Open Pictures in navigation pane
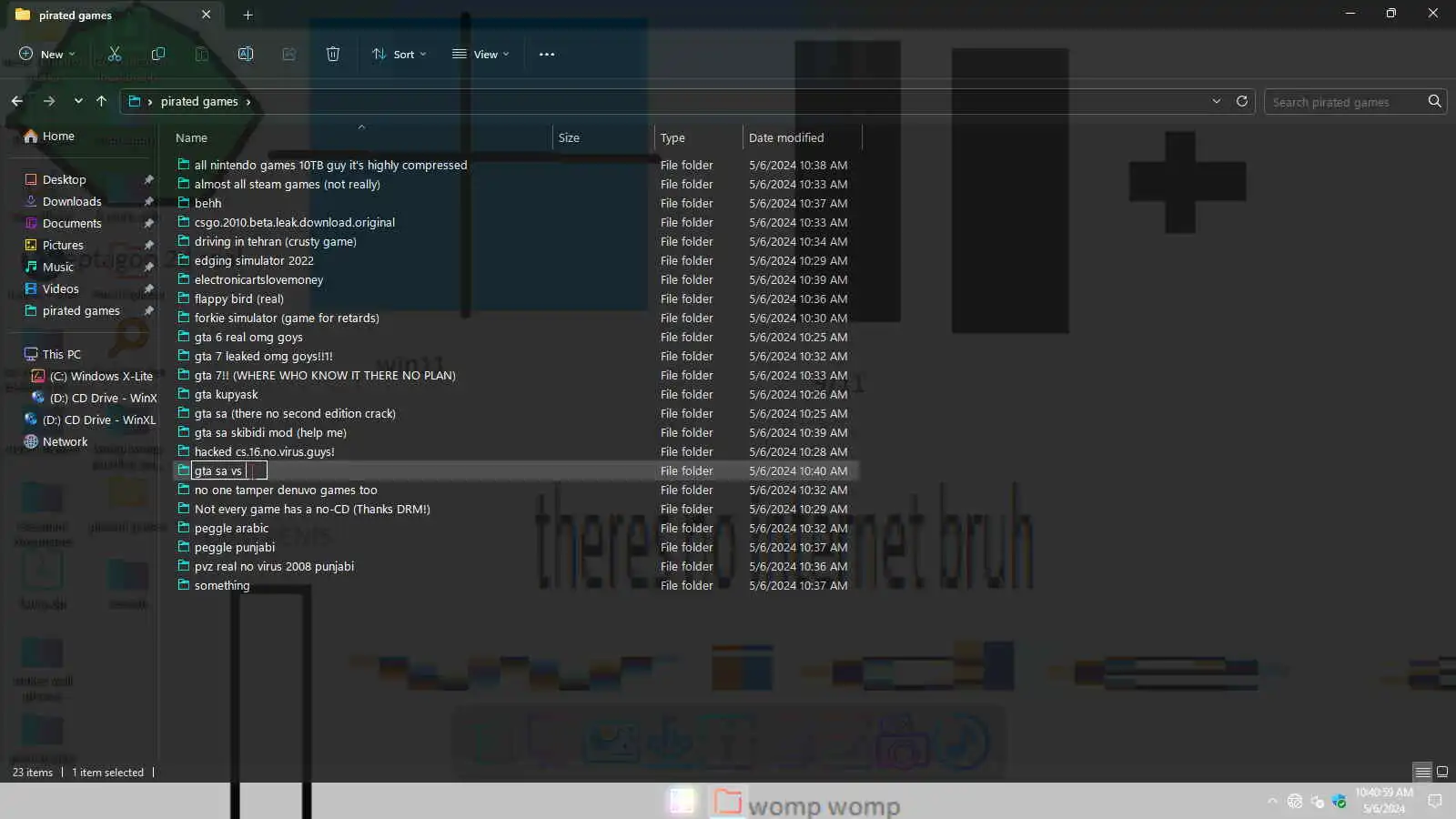 63,245
